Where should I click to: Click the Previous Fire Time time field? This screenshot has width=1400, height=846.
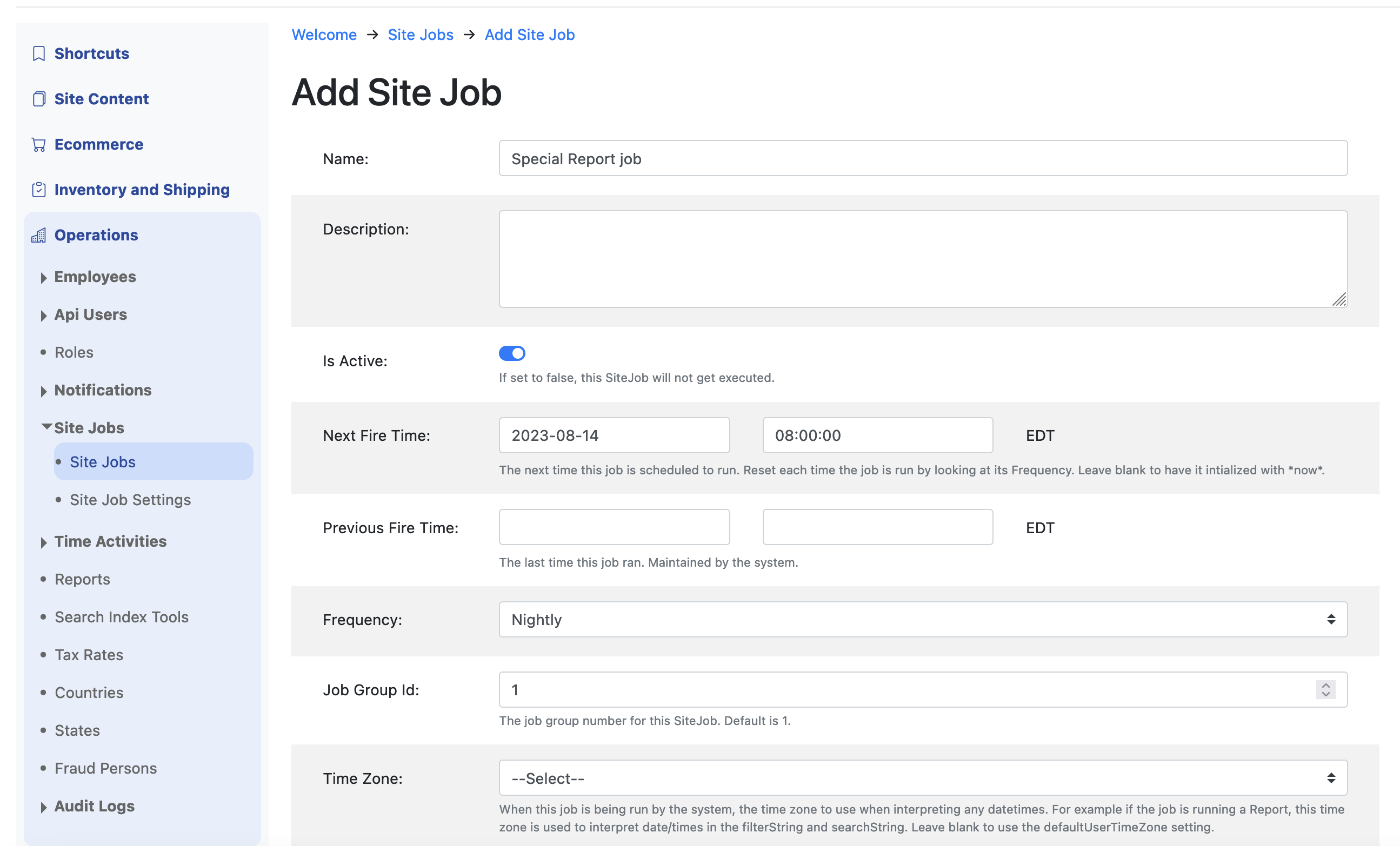click(x=878, y=527)
